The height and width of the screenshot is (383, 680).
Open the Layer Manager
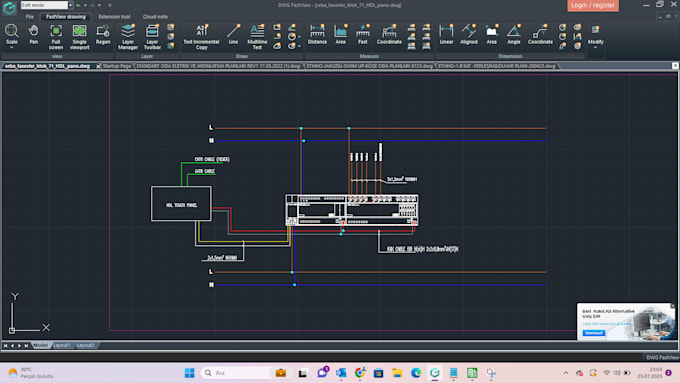pyautogui.click(x=128, y=37)
